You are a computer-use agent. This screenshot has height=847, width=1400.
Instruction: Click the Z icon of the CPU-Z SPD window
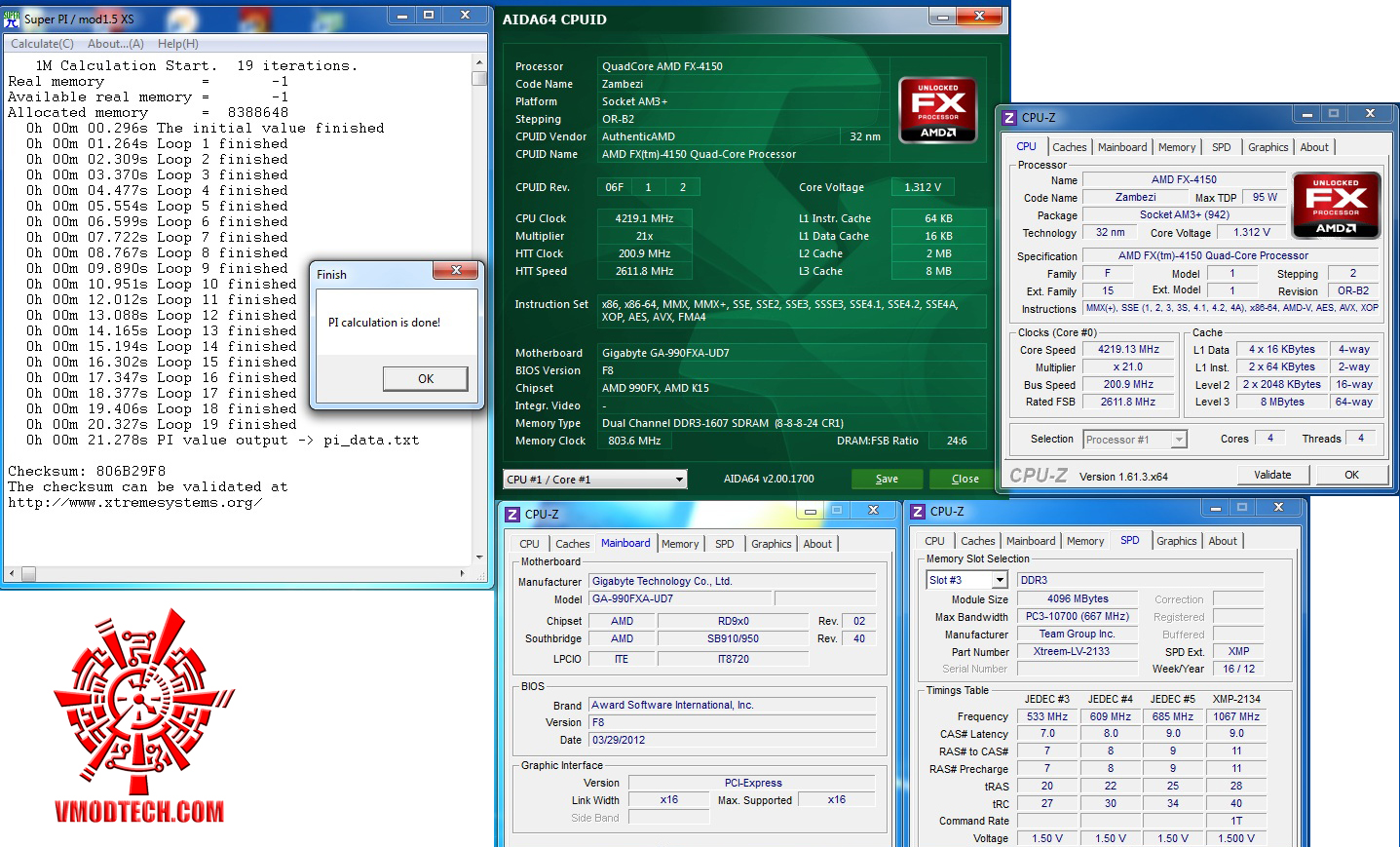point(918,511)
